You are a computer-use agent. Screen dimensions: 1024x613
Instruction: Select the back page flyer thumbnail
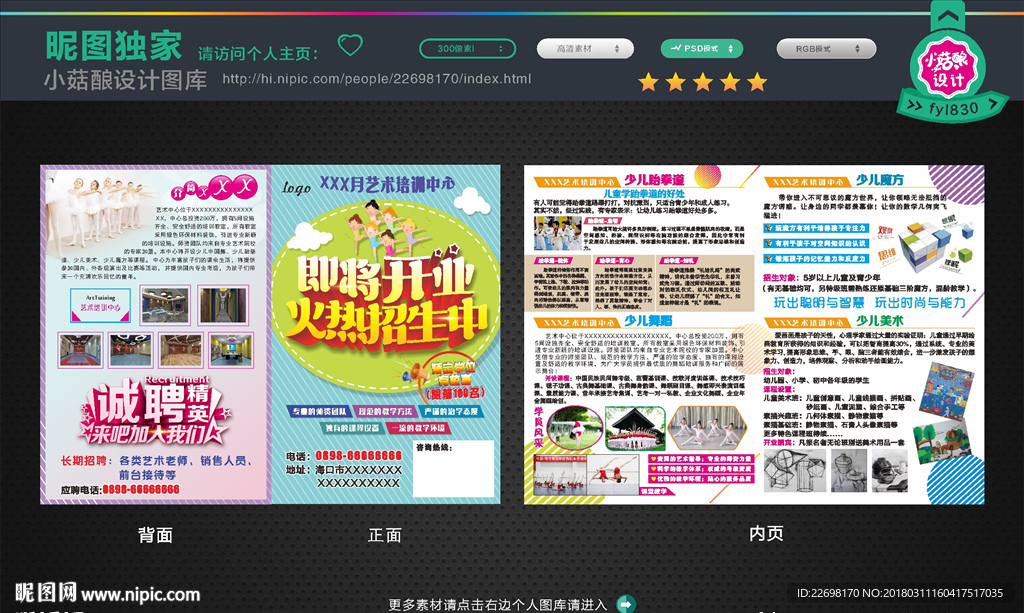(x=155, y=334)
